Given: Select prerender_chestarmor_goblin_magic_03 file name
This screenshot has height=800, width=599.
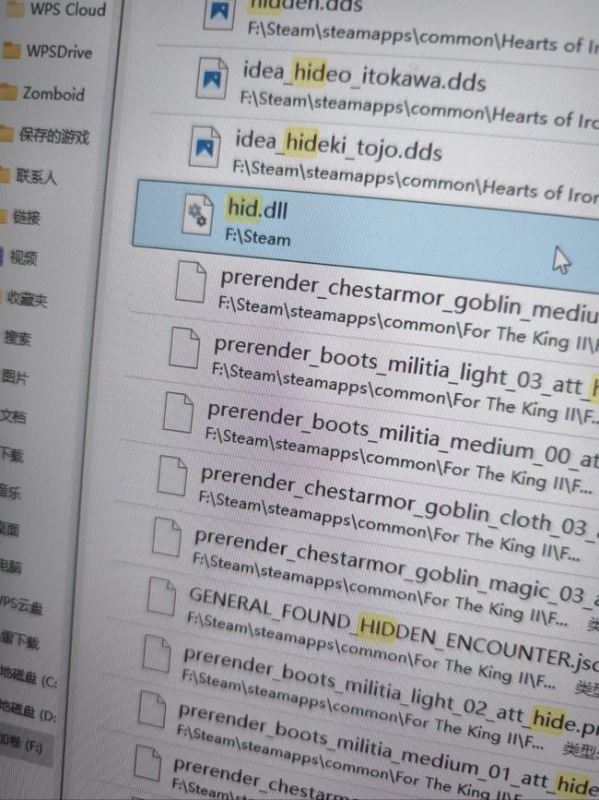Looking at the screenshot, I should pyautogui.click(x=396, y=566).
